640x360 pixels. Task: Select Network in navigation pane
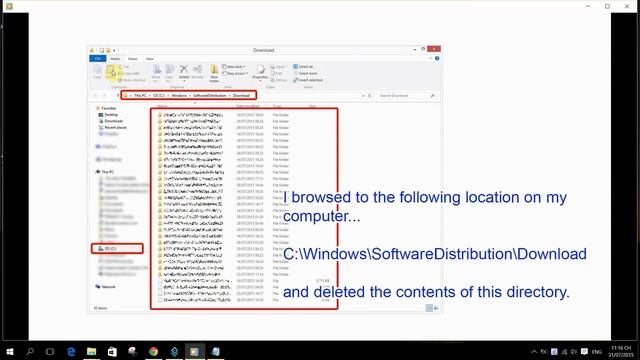point(106,287)
